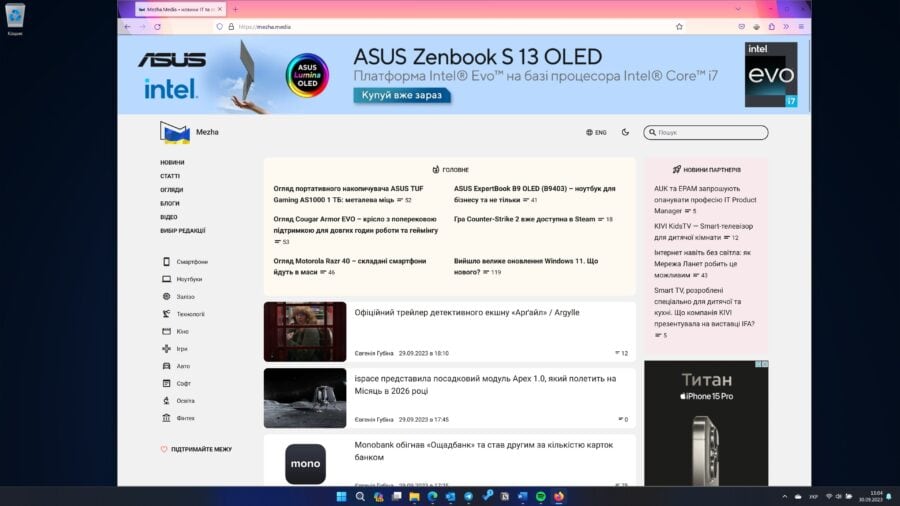The image size is (900, 506).
Task: Select the Ігри category icon
Action: coord(166,348)
